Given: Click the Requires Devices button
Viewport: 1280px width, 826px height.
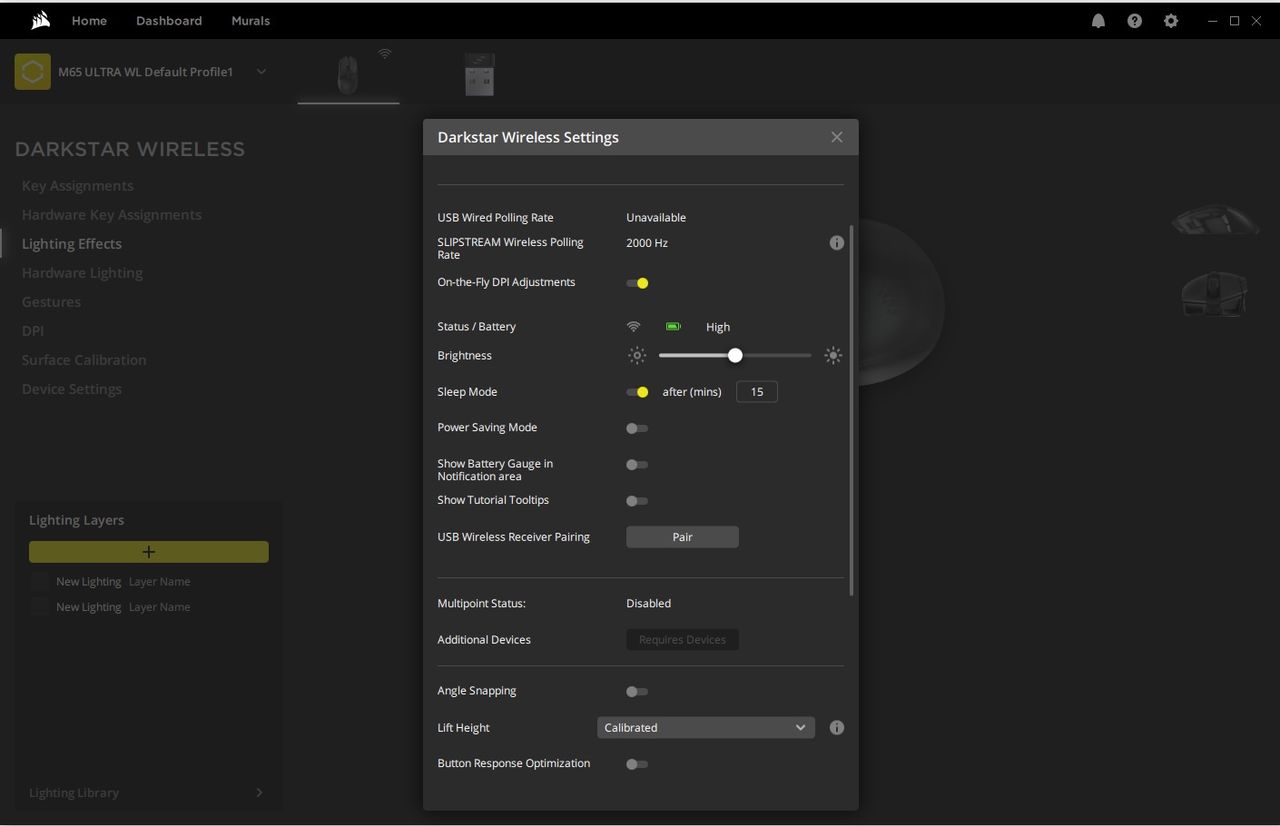Looking at the screenshot, I should (x=683, y=640).
